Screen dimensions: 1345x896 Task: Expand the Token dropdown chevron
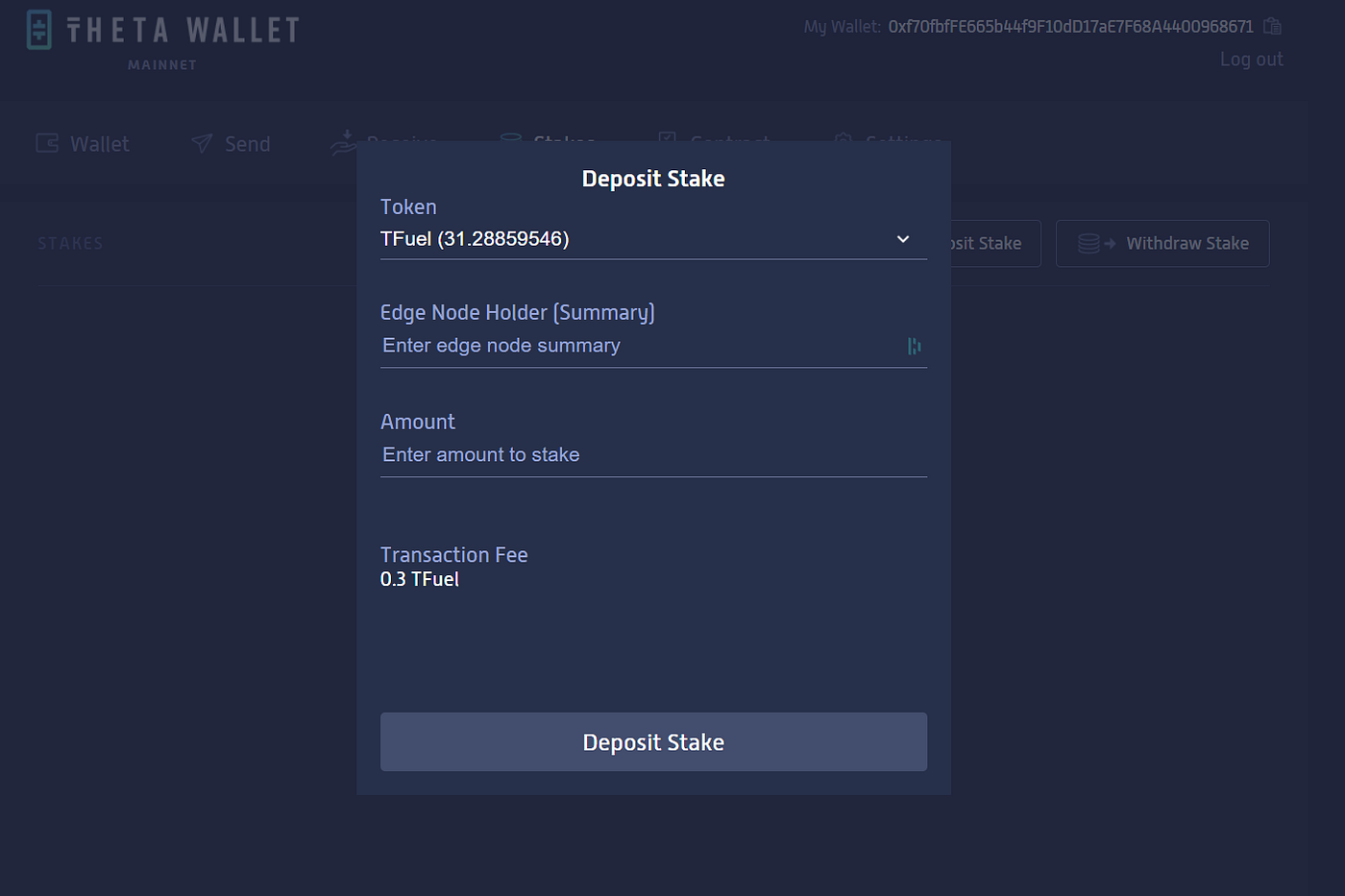(903, 239)
